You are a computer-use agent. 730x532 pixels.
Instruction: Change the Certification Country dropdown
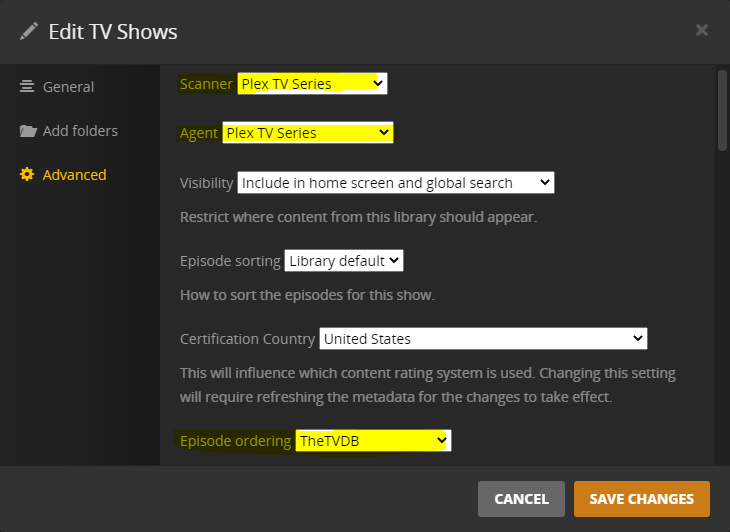(x=483, y=338)
